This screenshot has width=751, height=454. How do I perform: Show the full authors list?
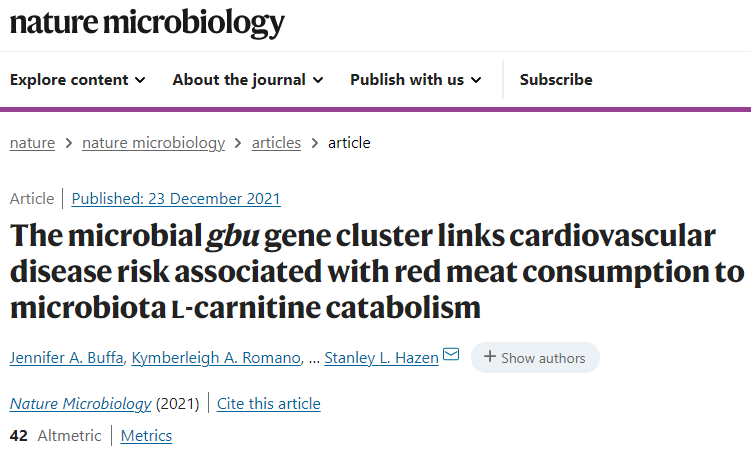coord(535,358)
